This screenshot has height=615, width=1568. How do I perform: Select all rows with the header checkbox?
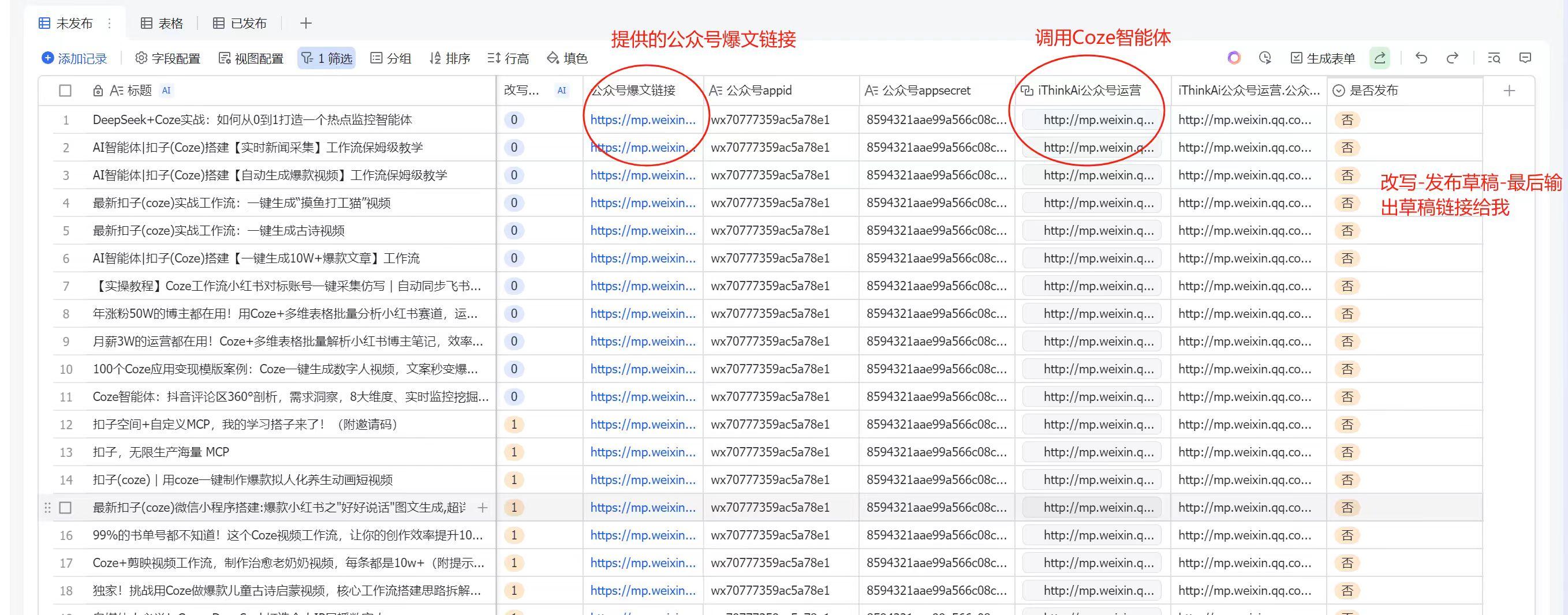64,89
